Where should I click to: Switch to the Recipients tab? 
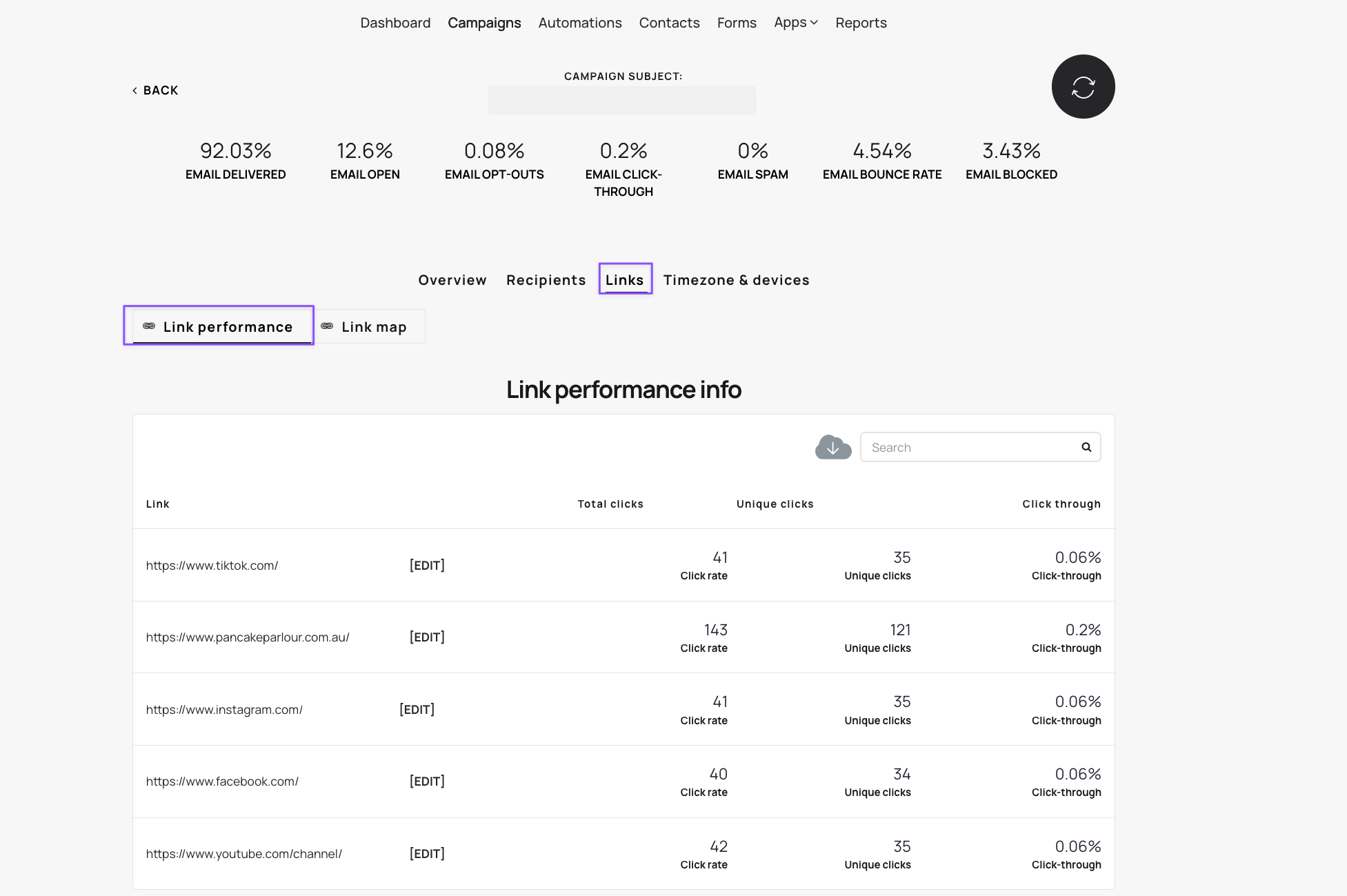point(546,280)
